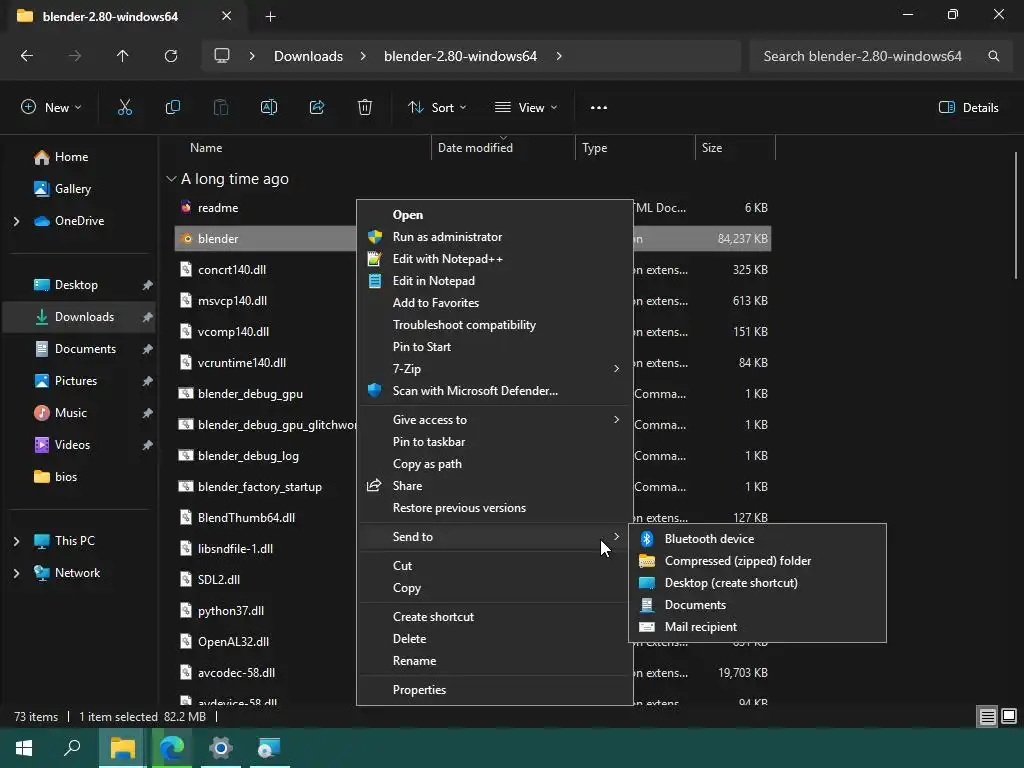Toggle the Details pane

[968, 108]
